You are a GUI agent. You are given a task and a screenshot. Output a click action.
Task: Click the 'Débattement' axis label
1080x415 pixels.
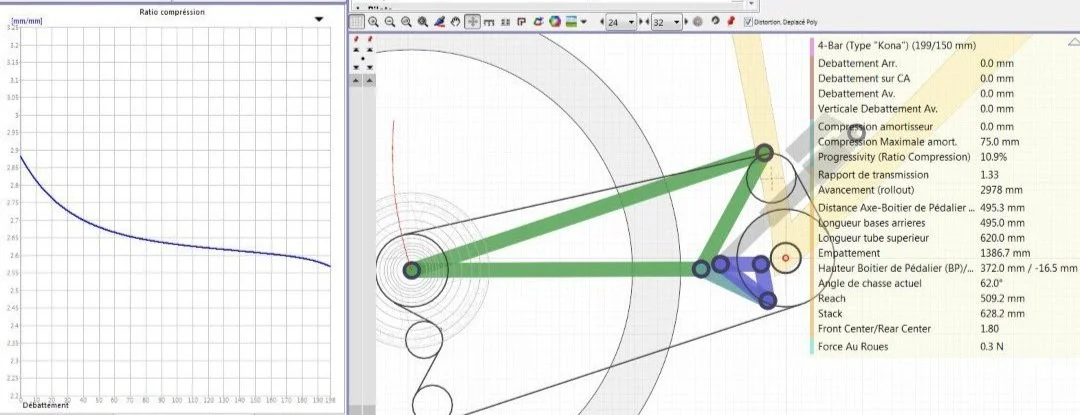pos(45,405)
